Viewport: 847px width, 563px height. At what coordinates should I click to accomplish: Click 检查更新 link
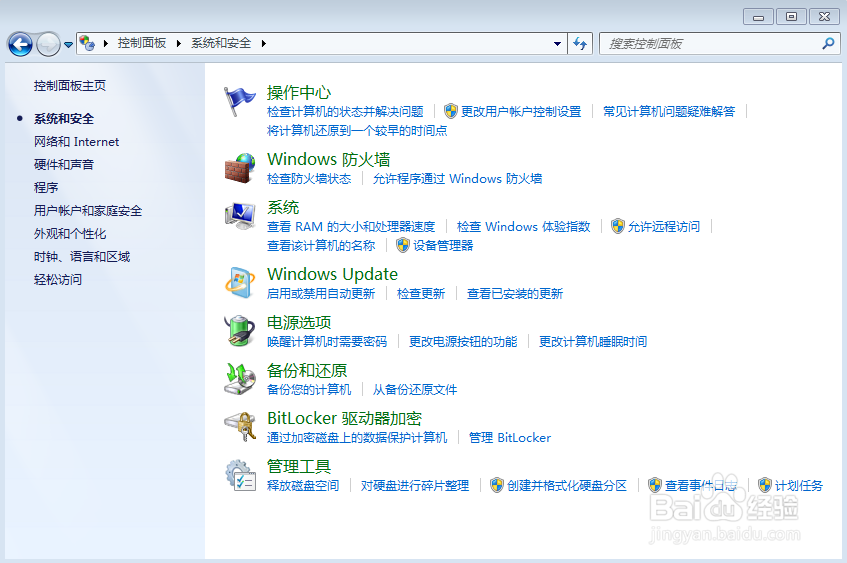click(x=421, y=293)
